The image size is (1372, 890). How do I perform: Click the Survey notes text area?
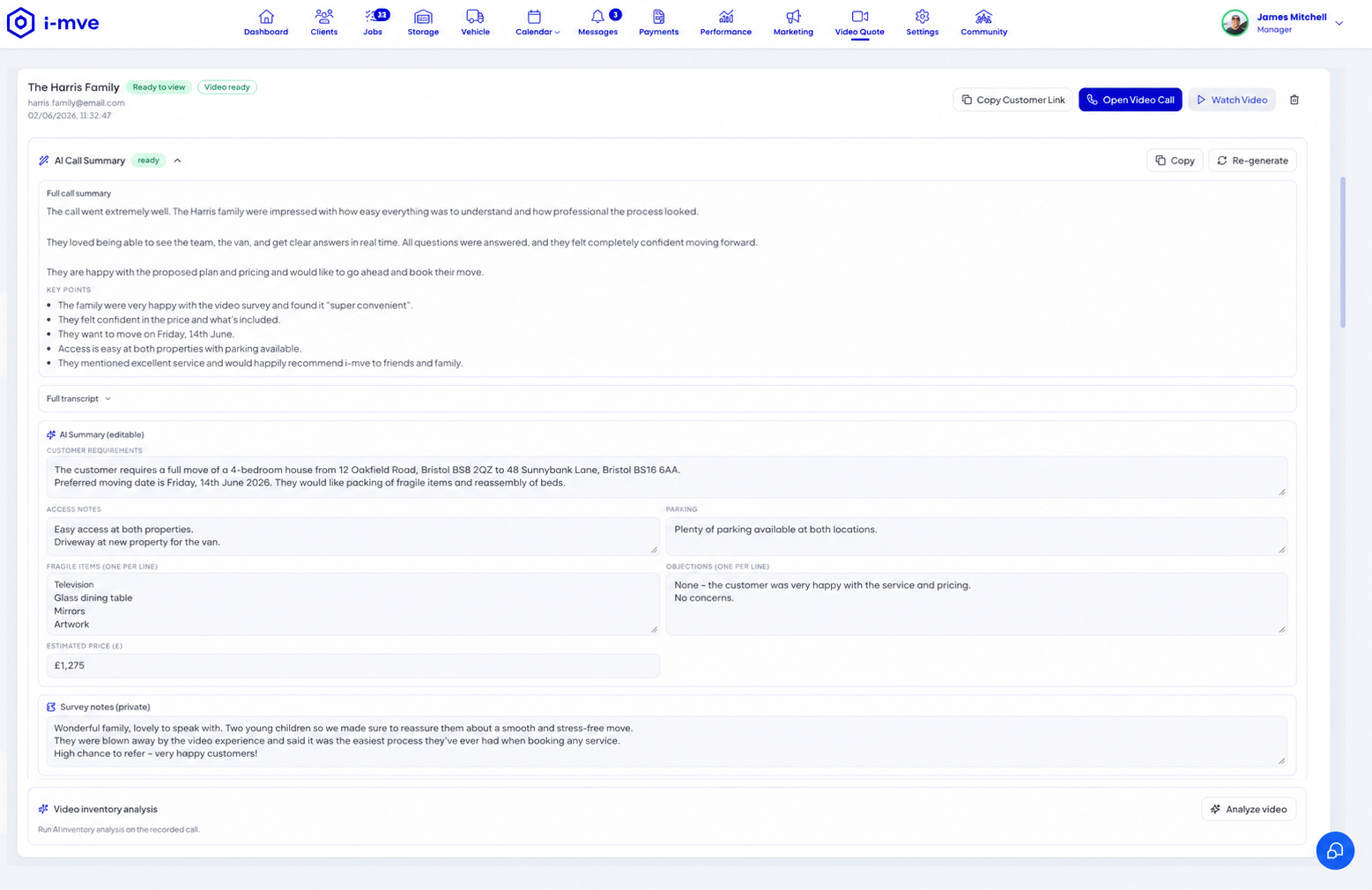(667, 741)
